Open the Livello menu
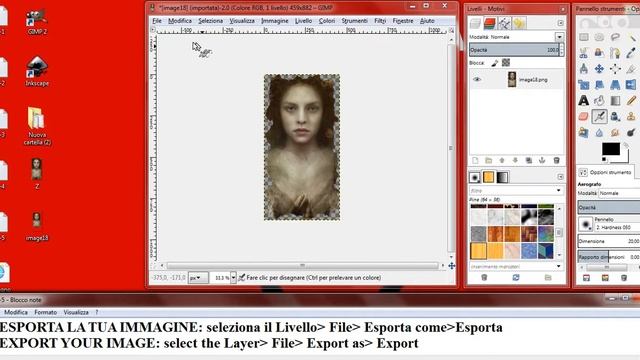 tap(303, 21)
